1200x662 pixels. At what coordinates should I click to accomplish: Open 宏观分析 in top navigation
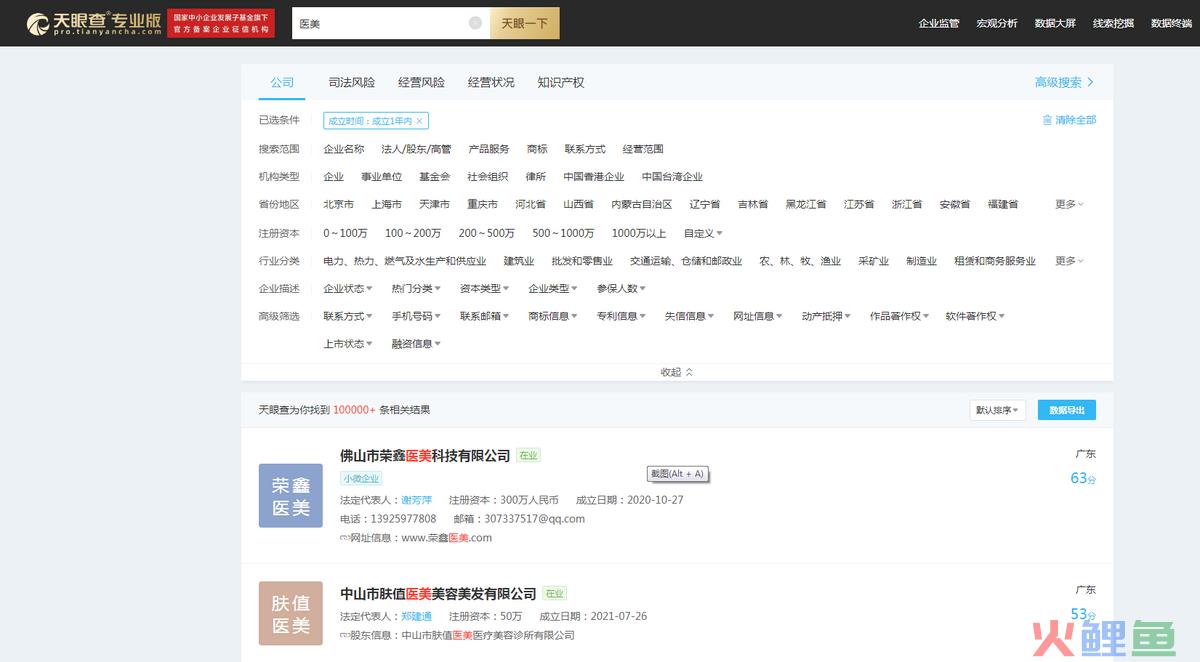tap(997, 23)
